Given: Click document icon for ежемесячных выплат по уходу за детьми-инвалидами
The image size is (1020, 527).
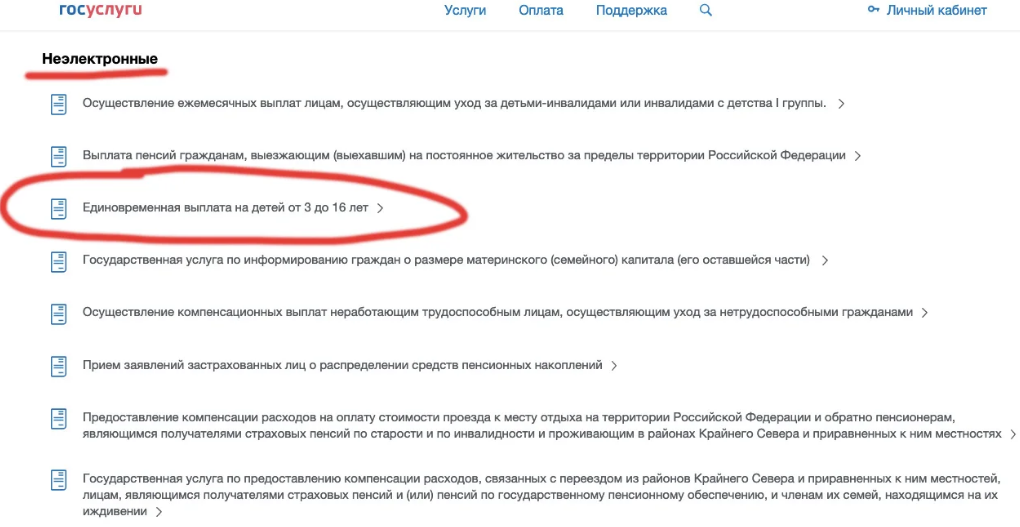Looking at the screenshot, I should tap(59, 104).
